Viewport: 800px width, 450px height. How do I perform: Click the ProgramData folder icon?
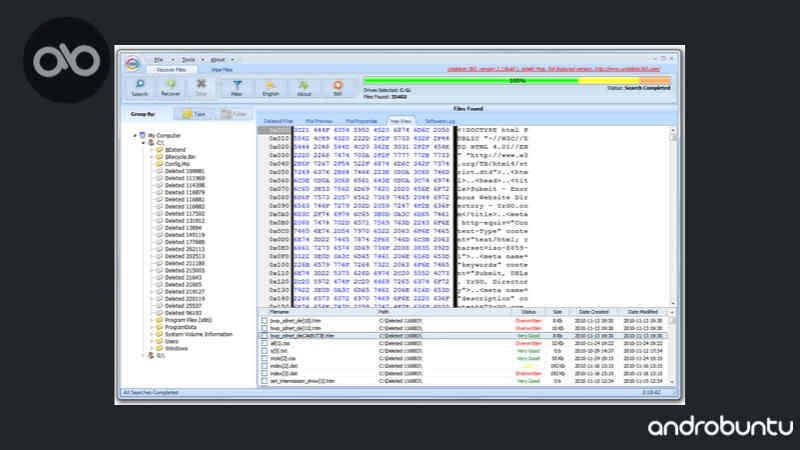[x=159, y=327]
